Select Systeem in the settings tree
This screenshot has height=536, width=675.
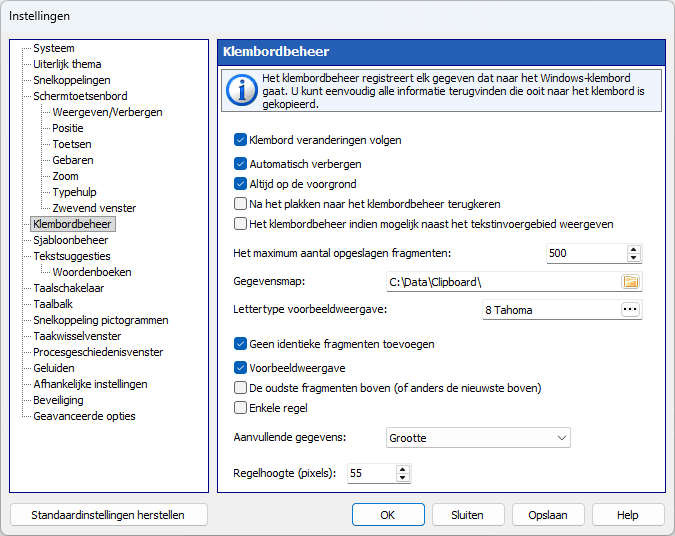click(x=54, y=48)
